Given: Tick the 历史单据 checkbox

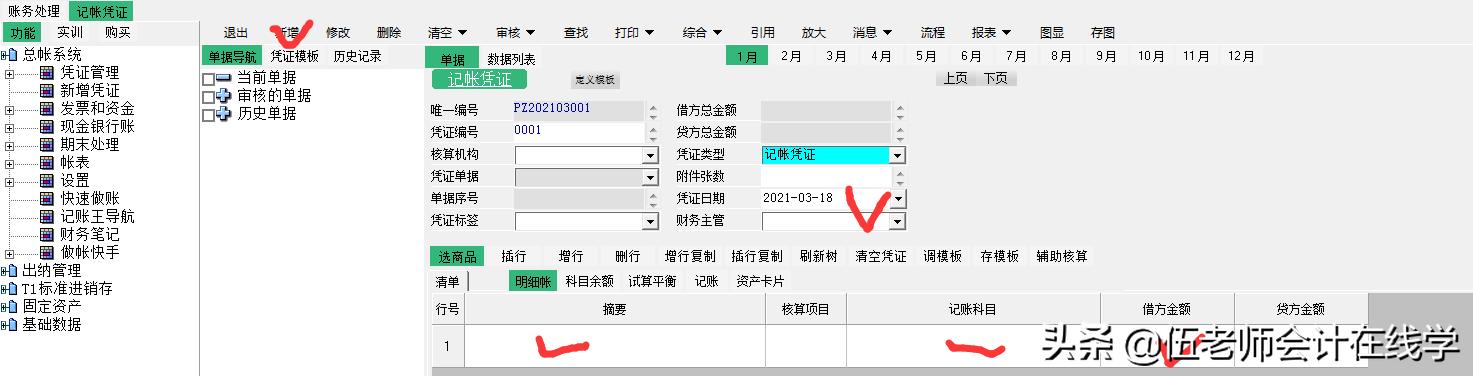Looking at the screenshot, I should pyautogui.click(x=208, y=115).
